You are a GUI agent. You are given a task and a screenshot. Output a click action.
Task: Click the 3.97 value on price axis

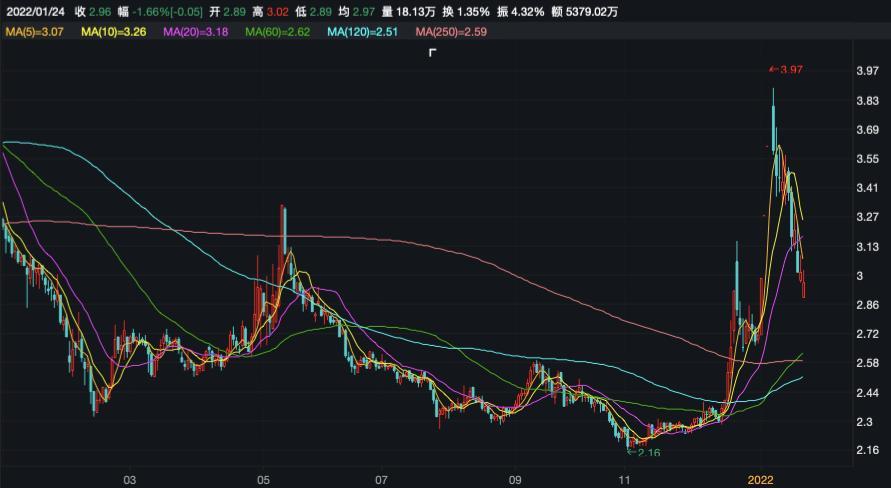point(866,71)
